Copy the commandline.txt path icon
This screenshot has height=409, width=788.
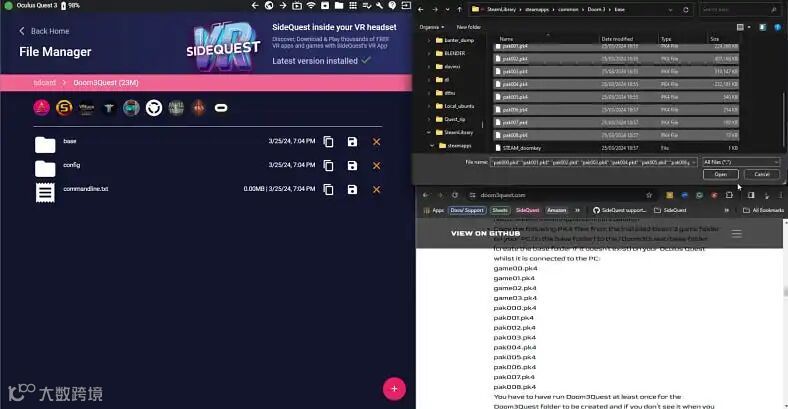coord(328,189)
